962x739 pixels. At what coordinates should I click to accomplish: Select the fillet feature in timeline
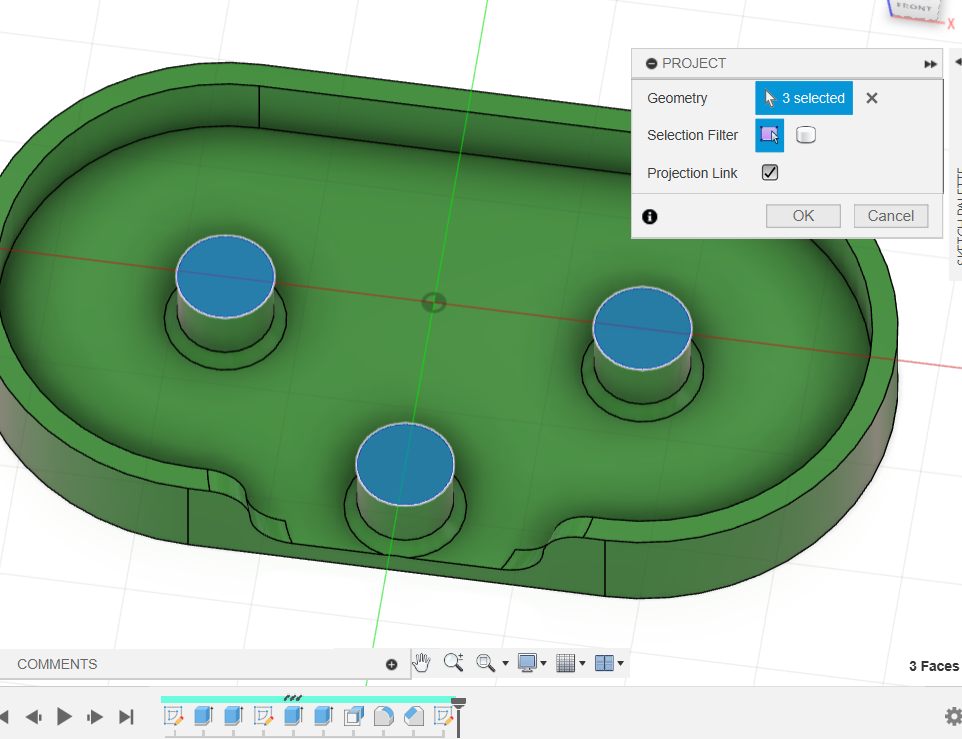pos(383,716)
